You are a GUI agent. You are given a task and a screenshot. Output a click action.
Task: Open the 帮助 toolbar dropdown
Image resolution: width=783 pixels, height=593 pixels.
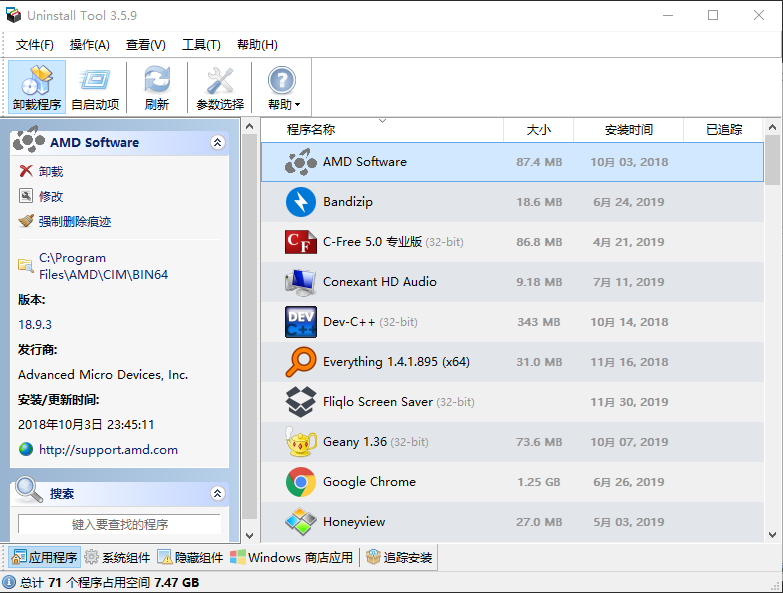pos(283,87)
